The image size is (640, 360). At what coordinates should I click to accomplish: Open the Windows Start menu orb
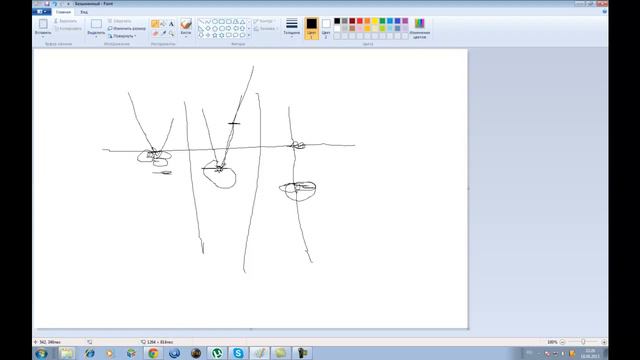point(41,353)
